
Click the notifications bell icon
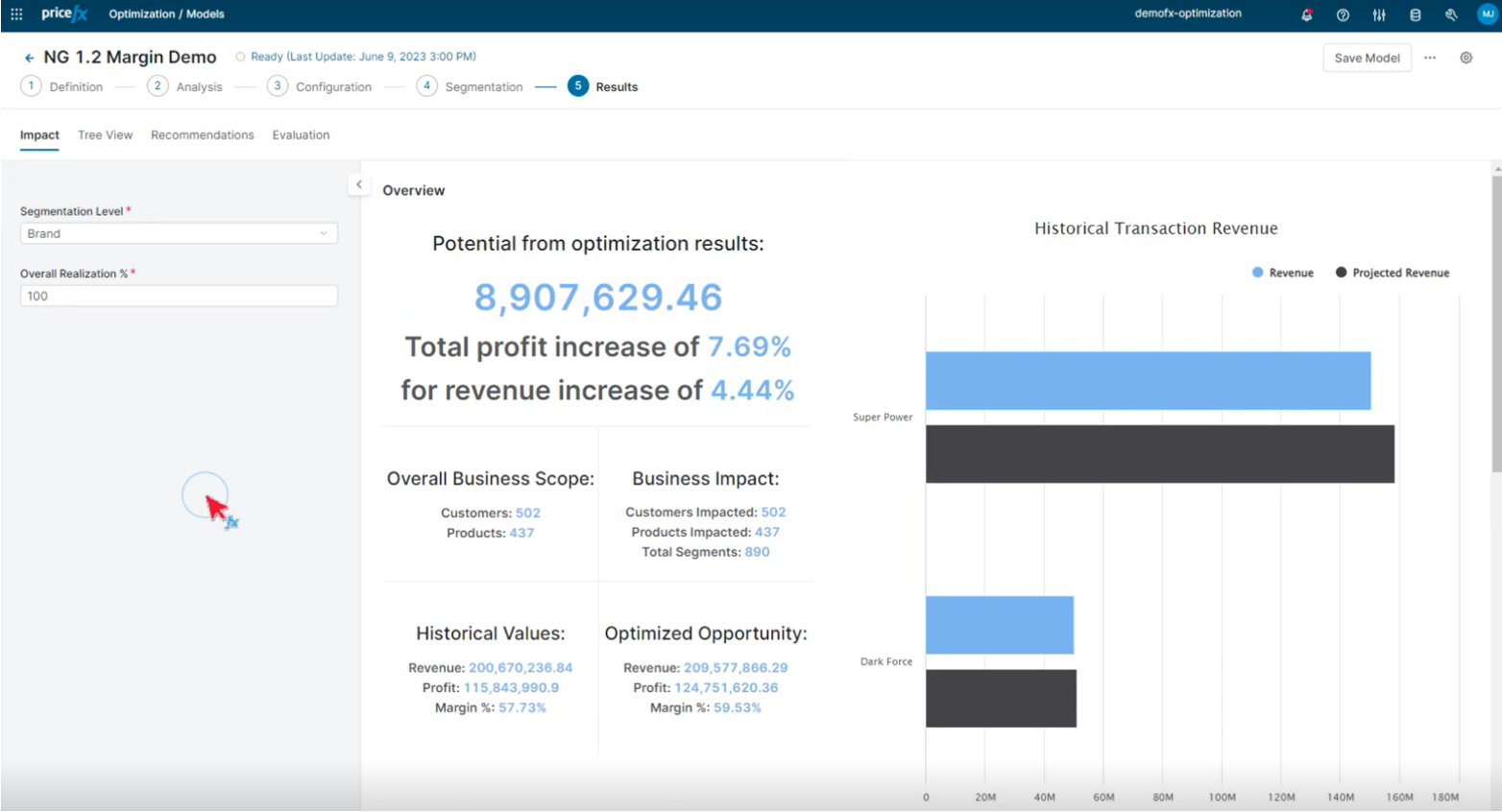pos(1306,14)
